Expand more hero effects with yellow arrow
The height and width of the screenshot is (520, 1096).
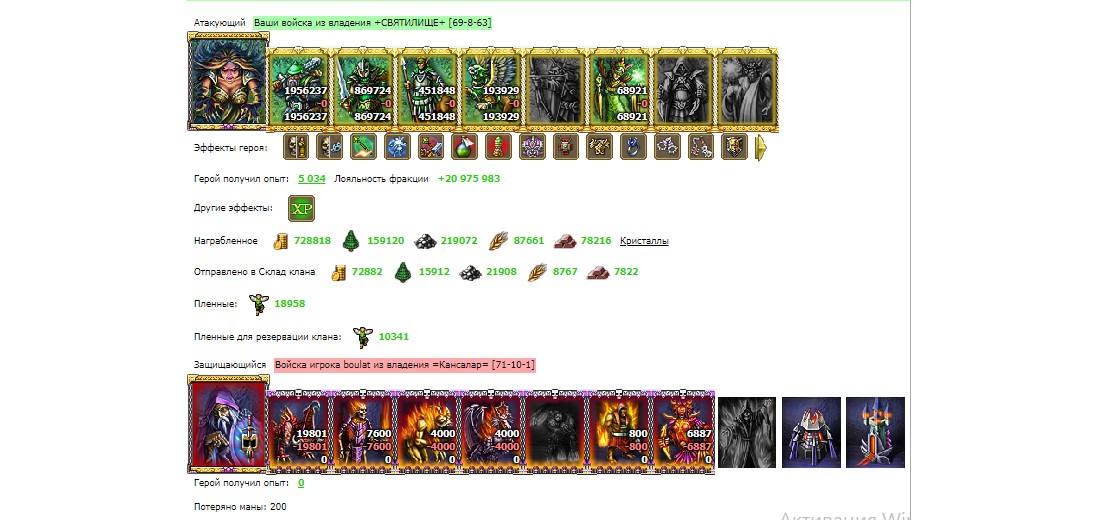761,147
